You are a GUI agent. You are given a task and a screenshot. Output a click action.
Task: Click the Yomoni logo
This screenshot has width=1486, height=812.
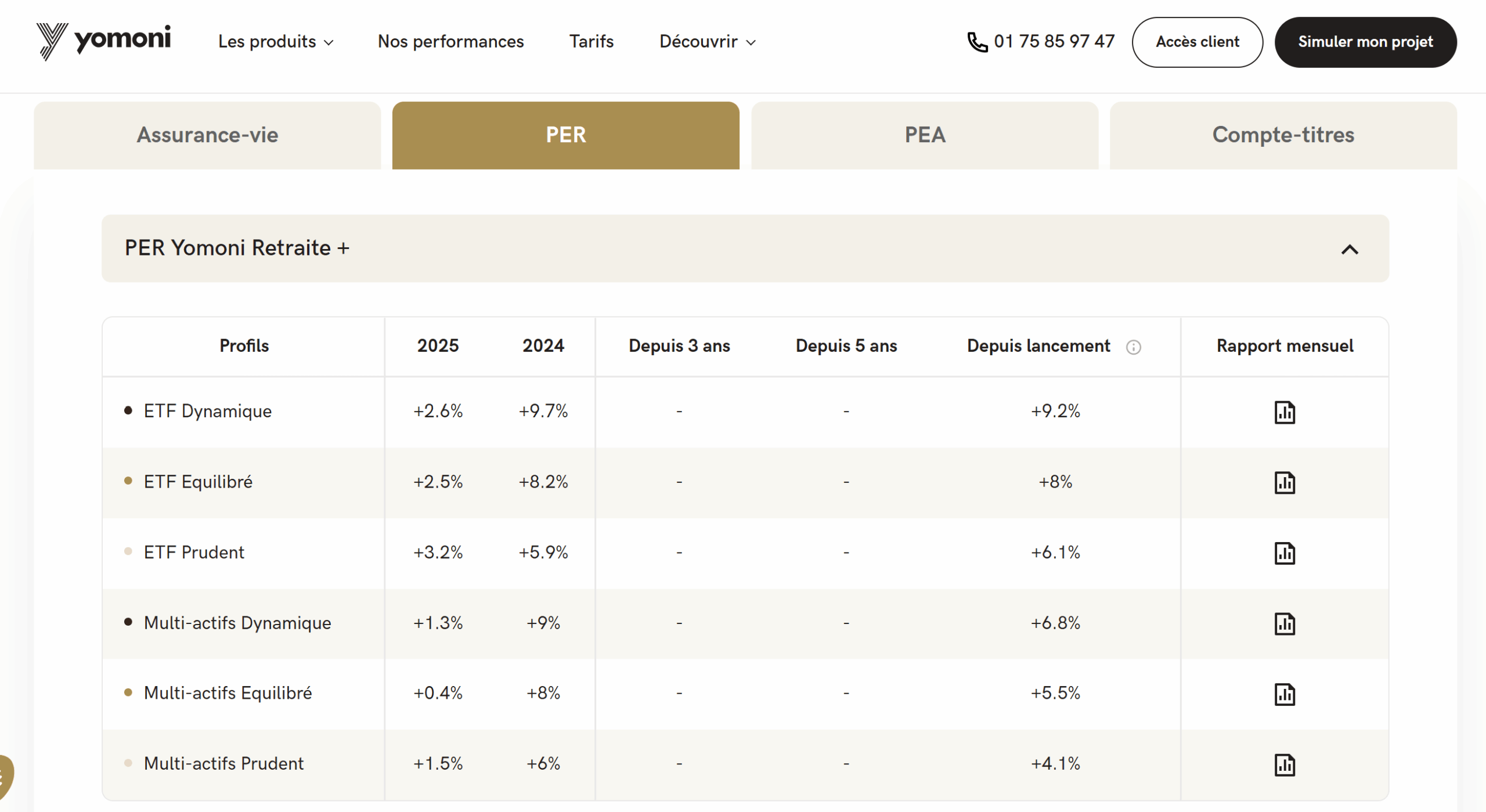103,41
